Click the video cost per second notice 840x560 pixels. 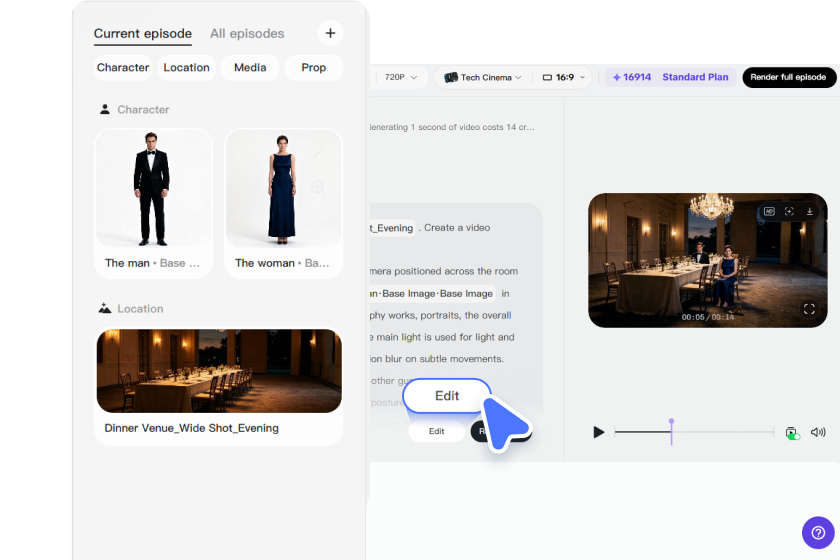pos(452,127)
